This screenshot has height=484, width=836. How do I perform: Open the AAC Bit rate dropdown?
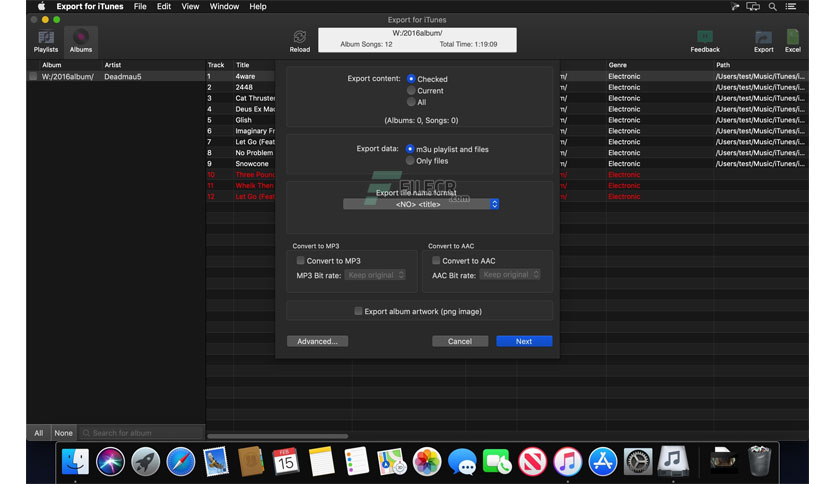pyautogui.click(x=510, y=275)
